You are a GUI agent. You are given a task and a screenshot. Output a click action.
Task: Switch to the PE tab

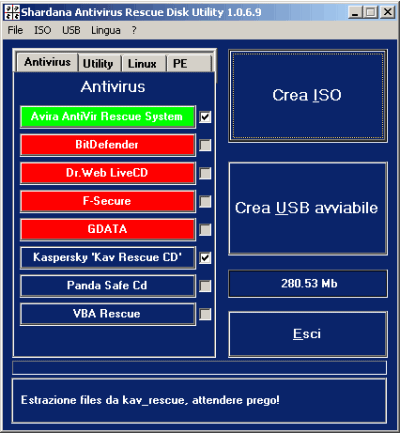click(189, 64)
